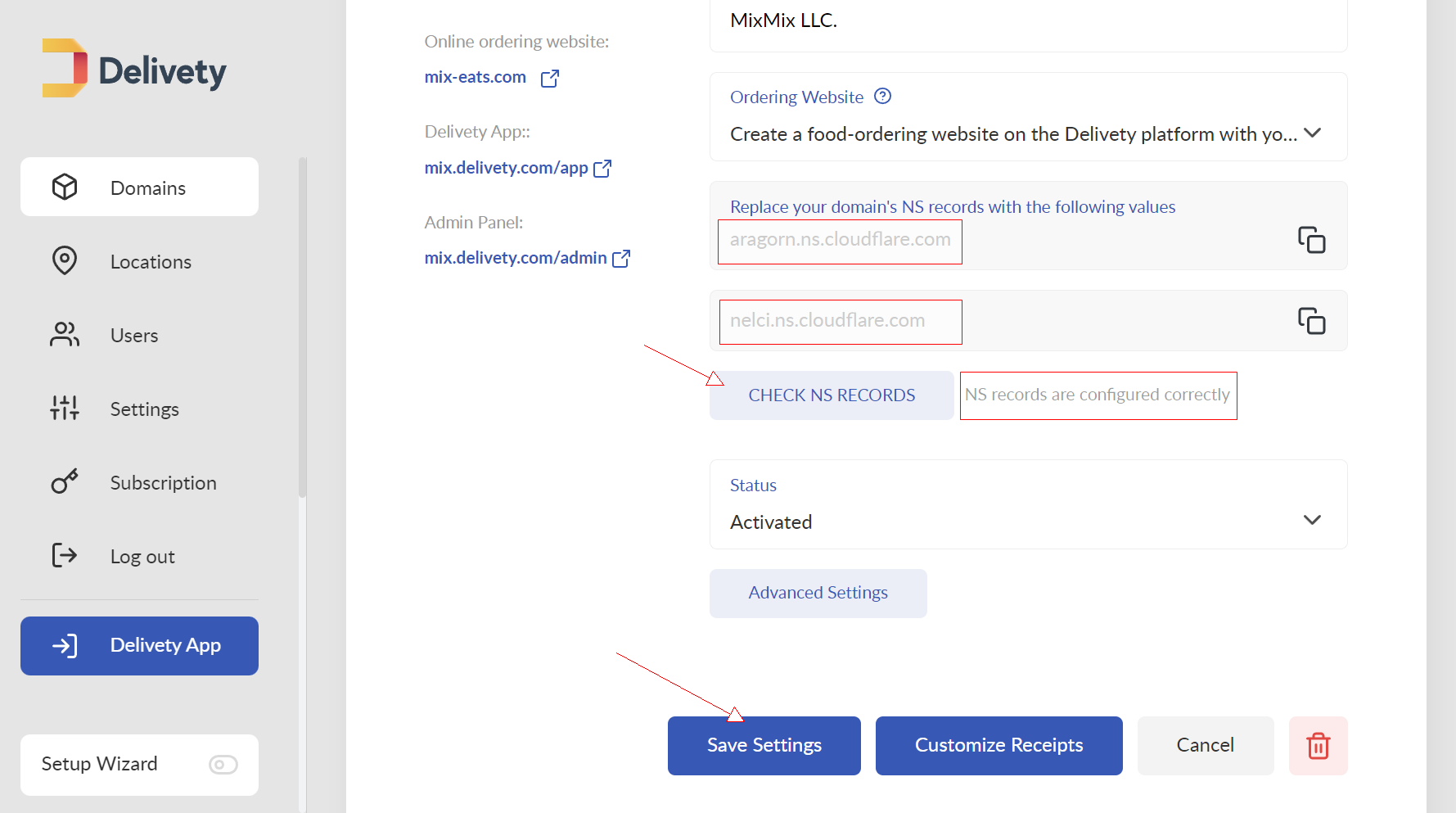Viewport: 1456px width, 813px height.
Task: Go to the Subscription page
Action: [139, 482]
